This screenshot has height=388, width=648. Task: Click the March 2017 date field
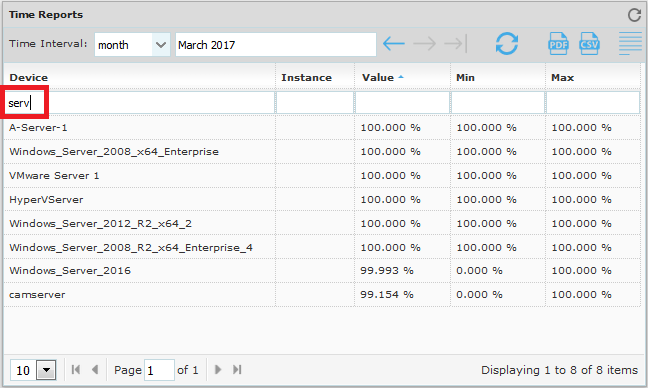click(276, 45)
